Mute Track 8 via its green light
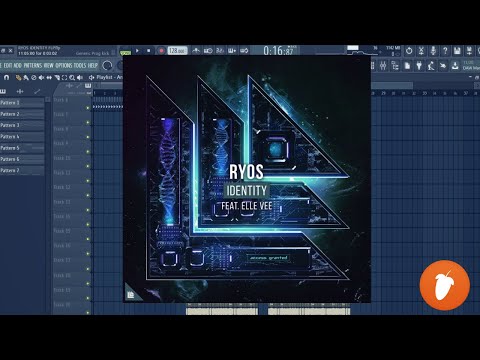The height and width of the screenshot is (360, 480). pos(88,137)
